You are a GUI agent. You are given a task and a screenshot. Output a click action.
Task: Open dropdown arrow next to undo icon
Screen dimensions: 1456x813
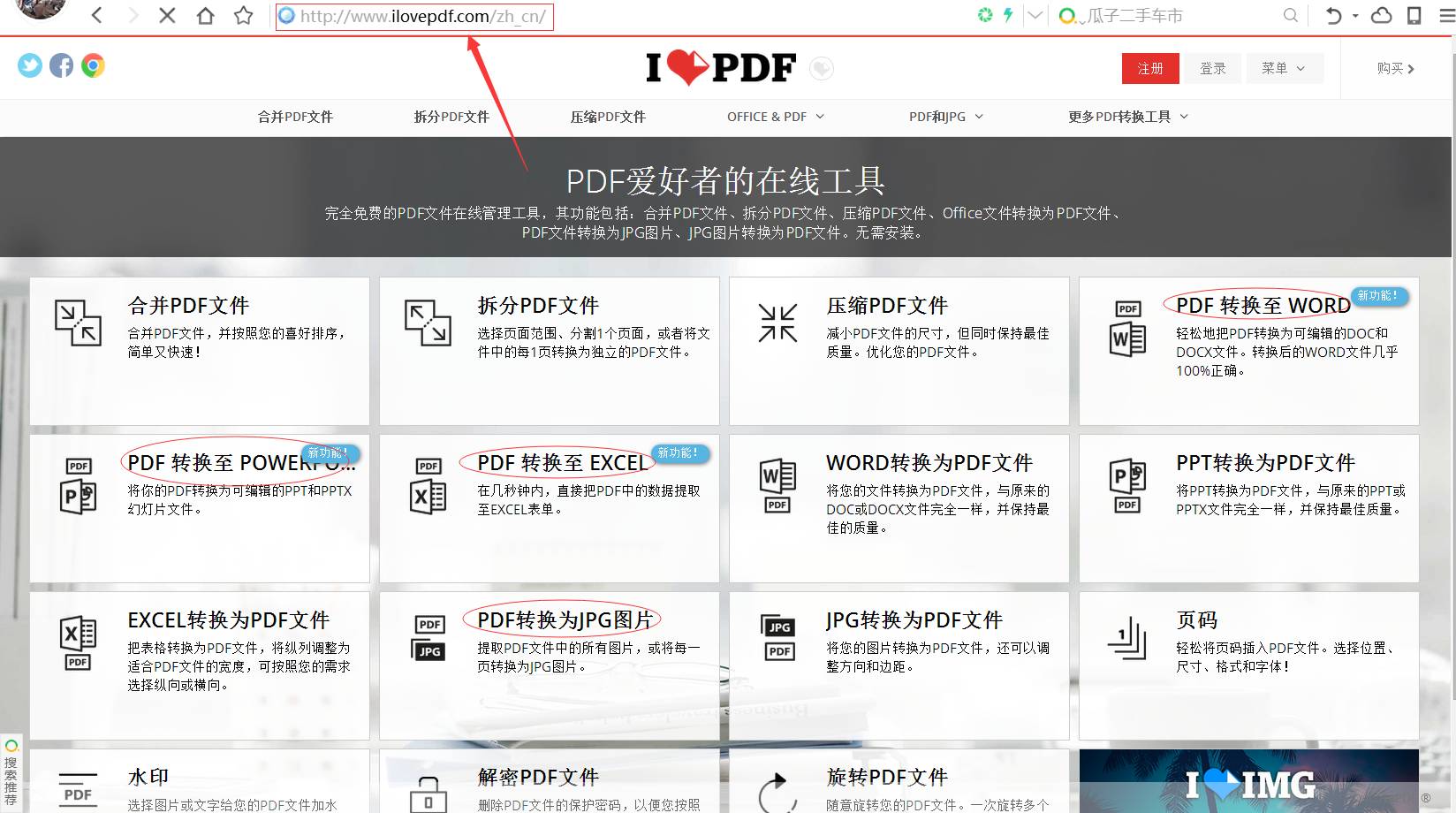coord(1355,15)
